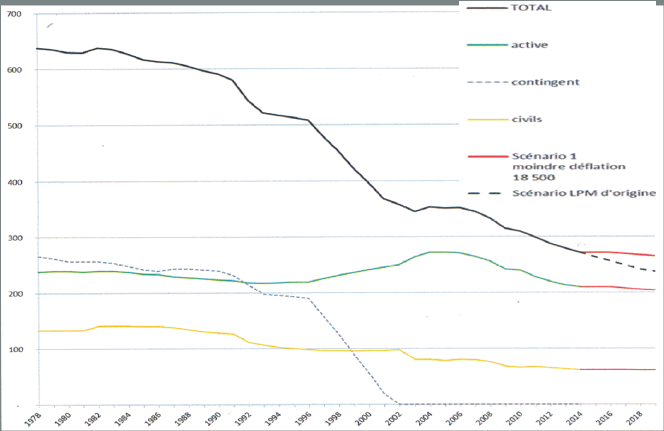664x431 pixels.
Task: Click x-axis year label 2012
Action: 544,418
